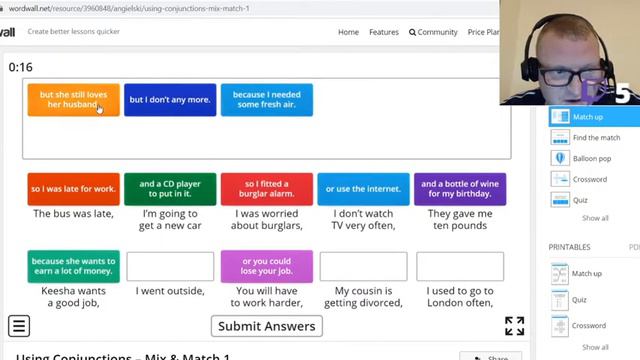Select the 'and a CD player' tile
The image size is (640, 360).
point(170,189)
